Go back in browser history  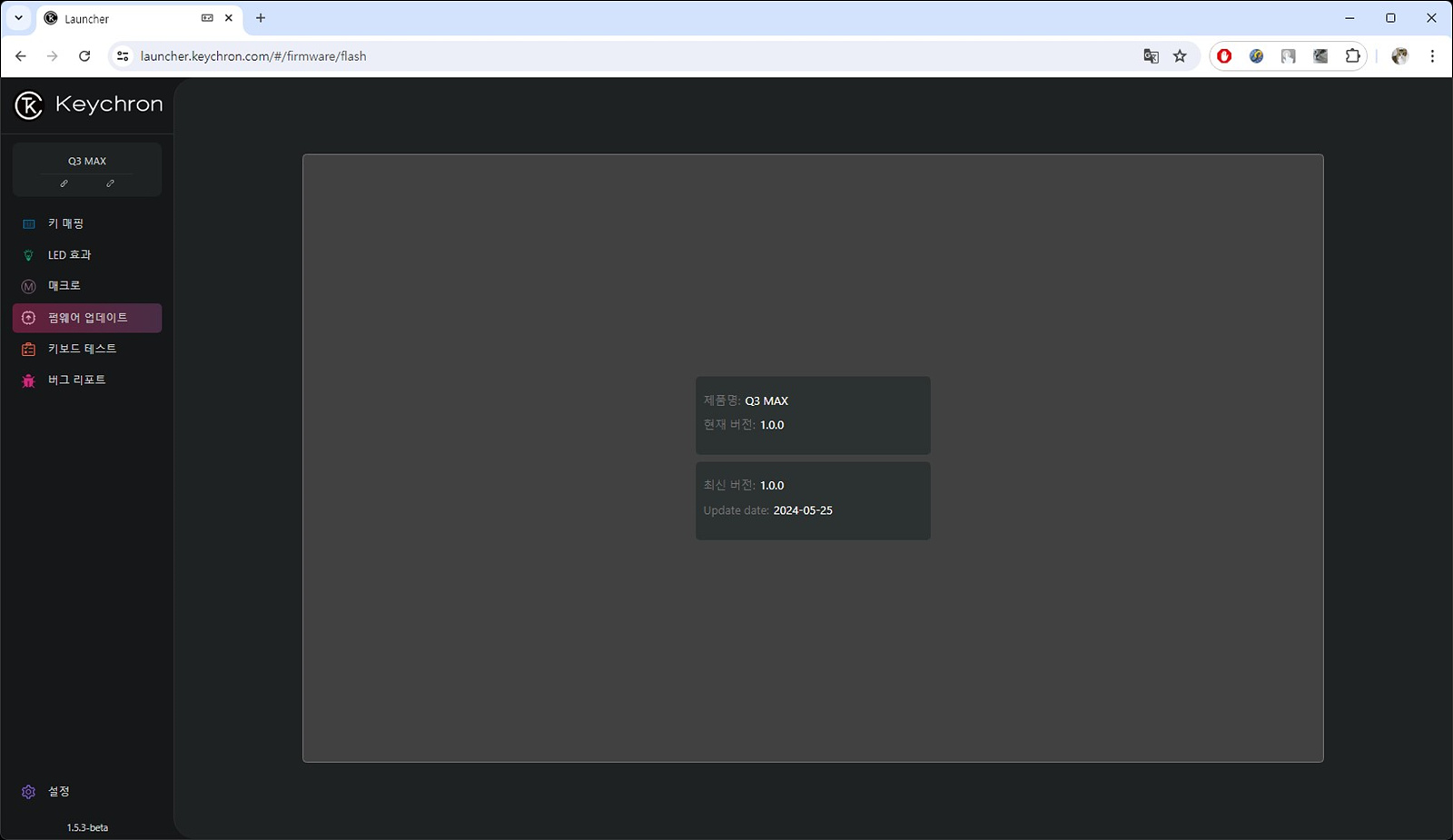click(21, 56)
